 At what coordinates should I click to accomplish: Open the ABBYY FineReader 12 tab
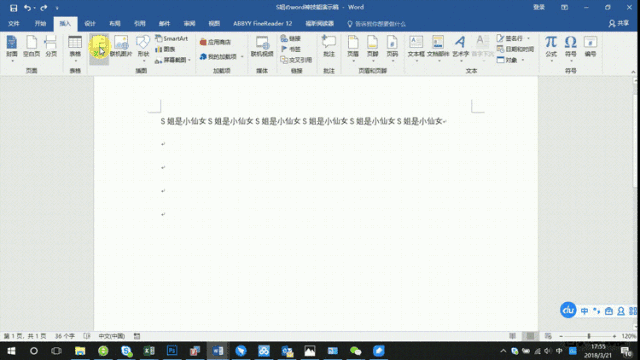[262, 24]
